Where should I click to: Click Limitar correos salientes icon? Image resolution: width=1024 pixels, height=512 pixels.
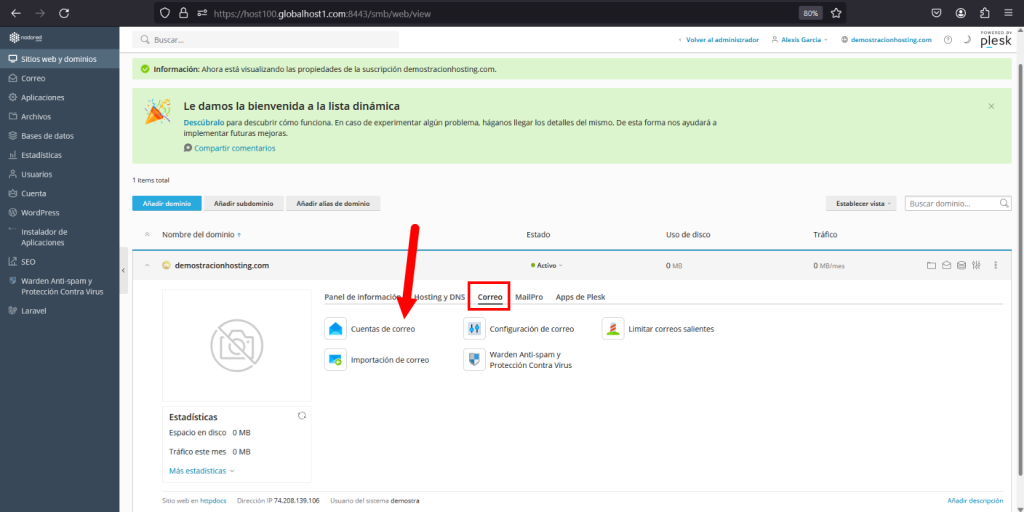pos(612,328)
